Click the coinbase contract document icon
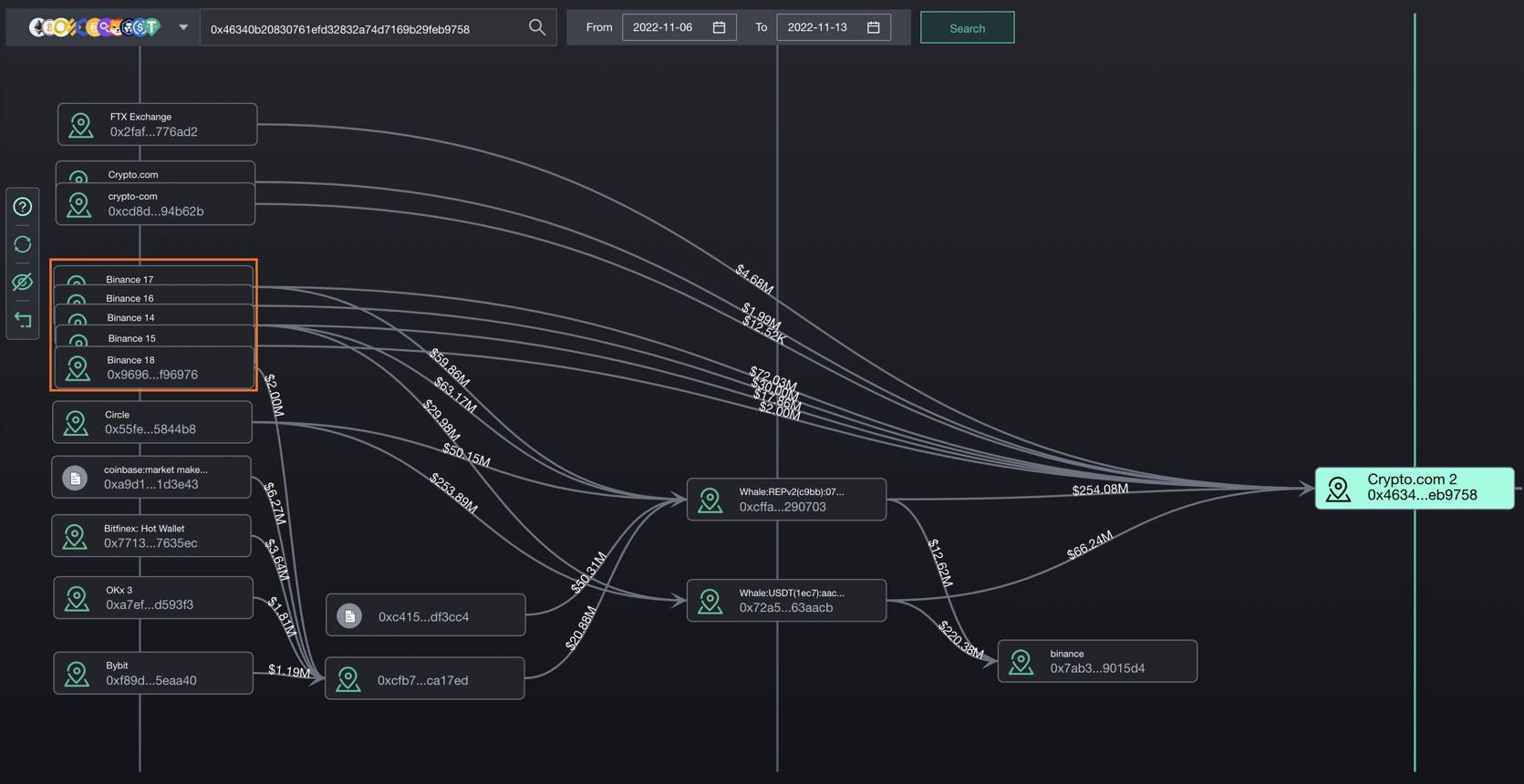This screenshot has width=1524, height=784. (75, 477)
